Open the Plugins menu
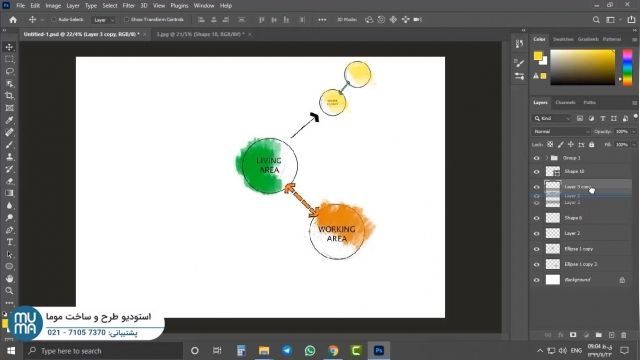This screenshot has width=640, height=360. click(179, 6)
